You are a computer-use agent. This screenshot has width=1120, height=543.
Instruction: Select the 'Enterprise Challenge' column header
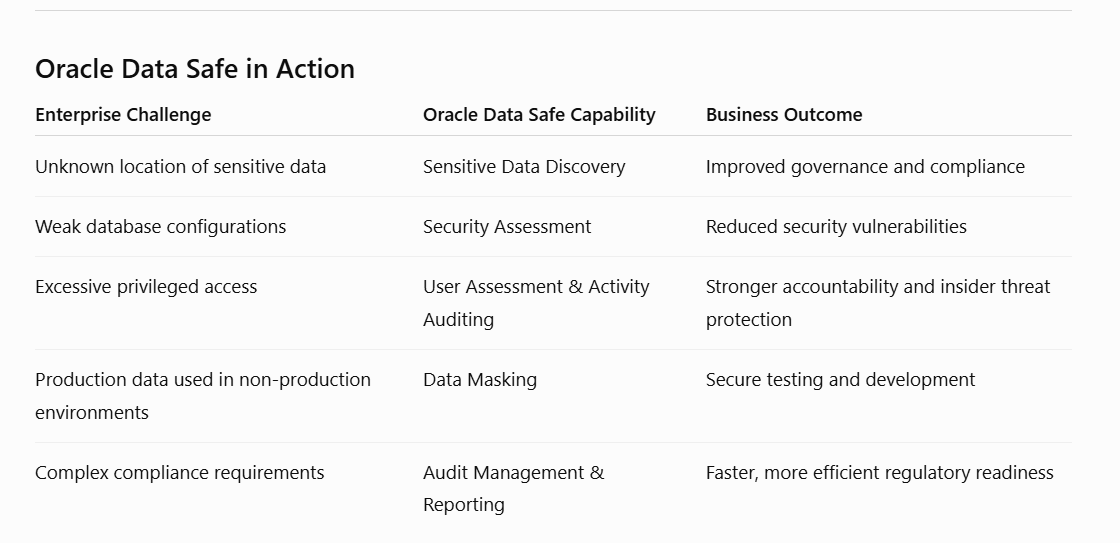(x=123, y=114)
